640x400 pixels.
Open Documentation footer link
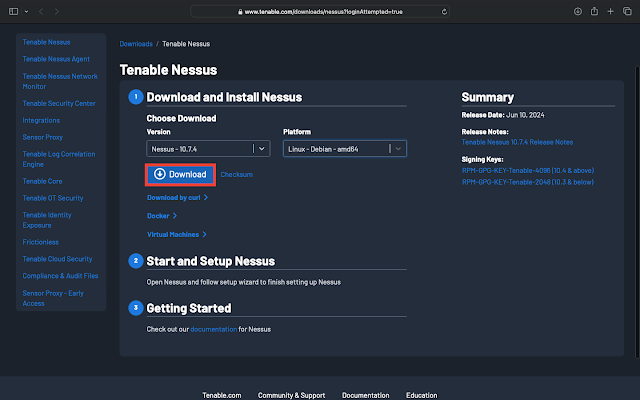tap(366, 395)
